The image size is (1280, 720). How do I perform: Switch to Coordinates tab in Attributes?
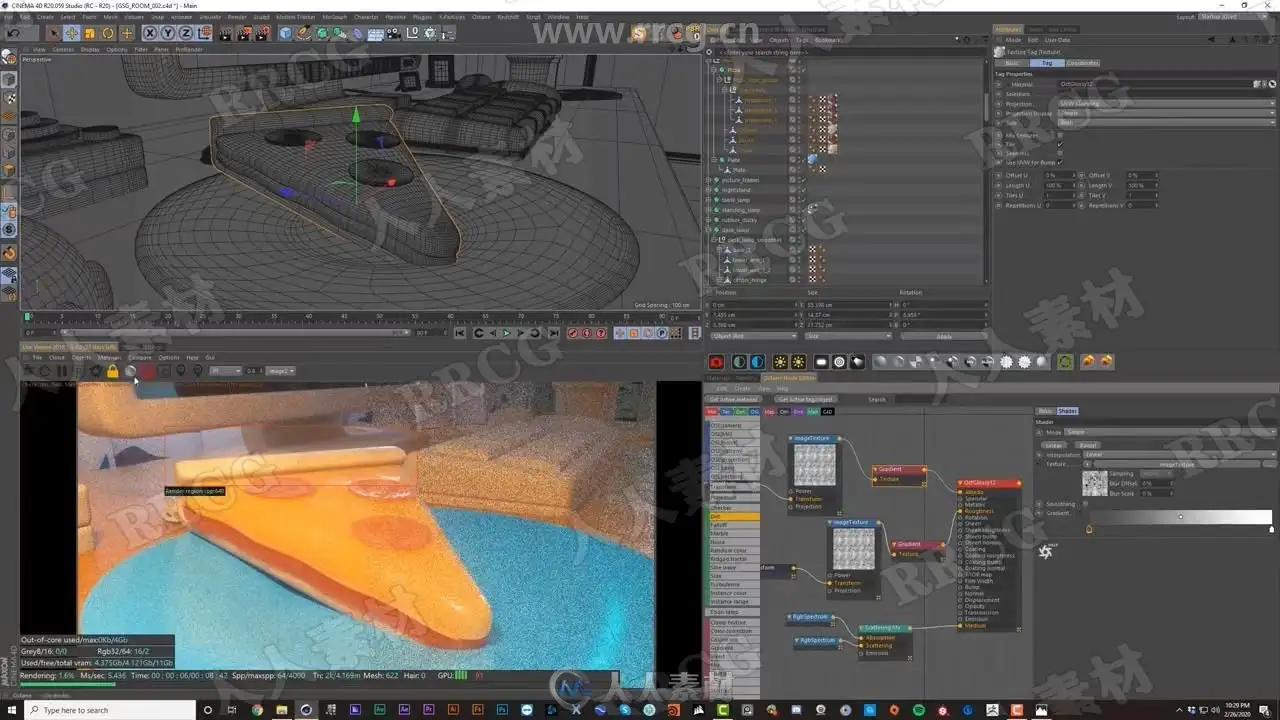tap(1082, 63)
